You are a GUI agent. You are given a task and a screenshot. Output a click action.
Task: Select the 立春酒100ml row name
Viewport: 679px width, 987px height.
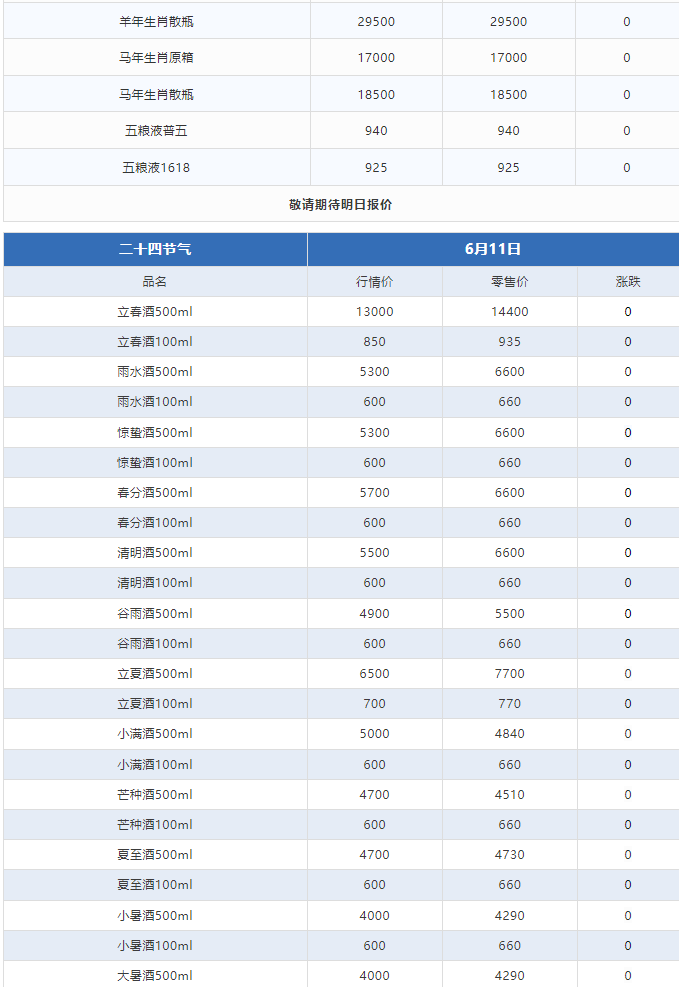pos(155,342)
